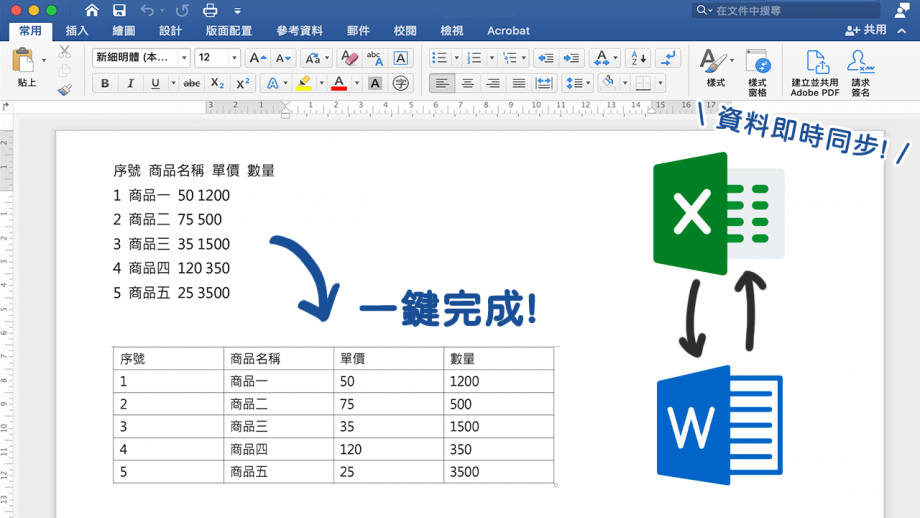Open the paste options dropdown arrow
The image size is (920, 518).
click(x=43, y=60)
